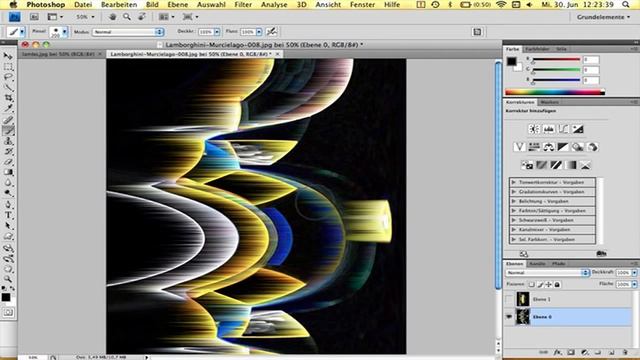Select the Rectangular Marquee tool
This screenshot has height=360, width=640.
[8, 66]
